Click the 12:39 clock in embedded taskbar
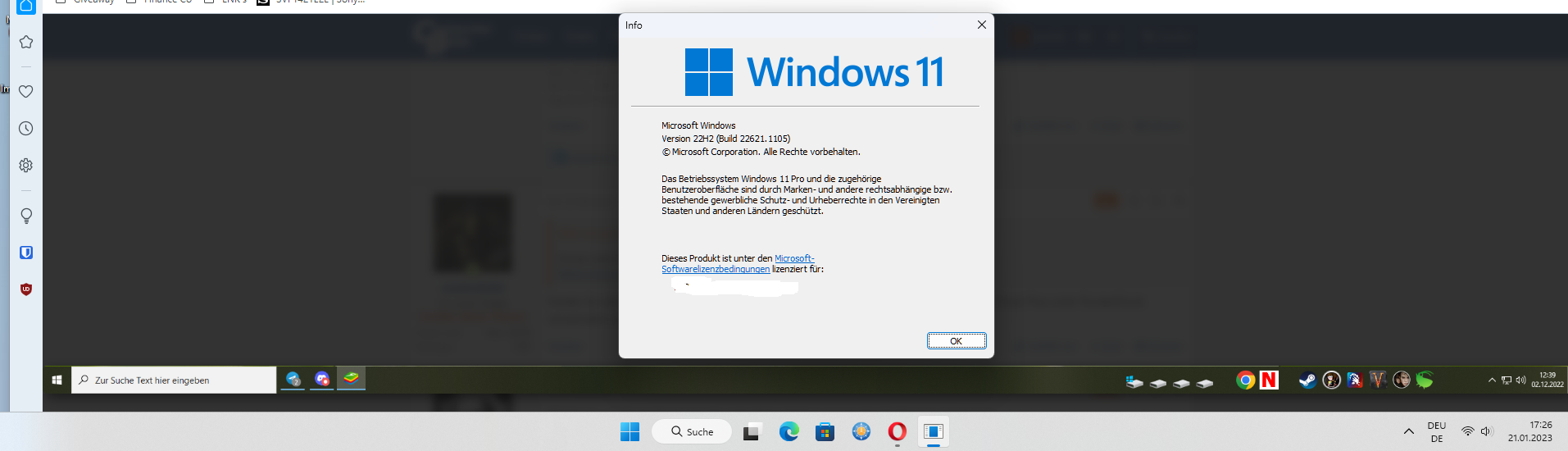The width and height of the screenshot is (1568, 451). point(1547,380)
